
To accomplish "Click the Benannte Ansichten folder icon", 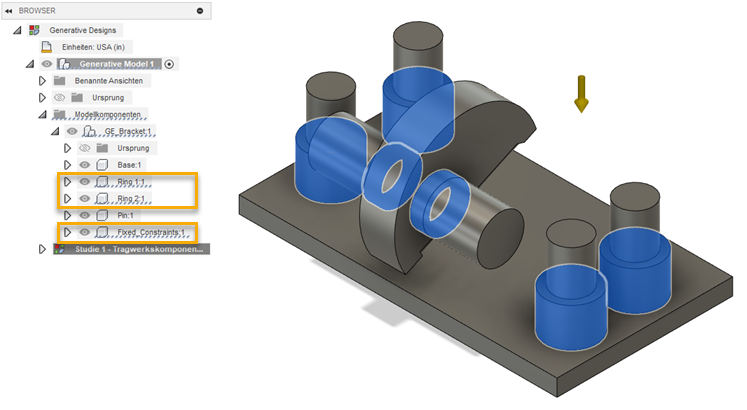I will tap(60, 80).
